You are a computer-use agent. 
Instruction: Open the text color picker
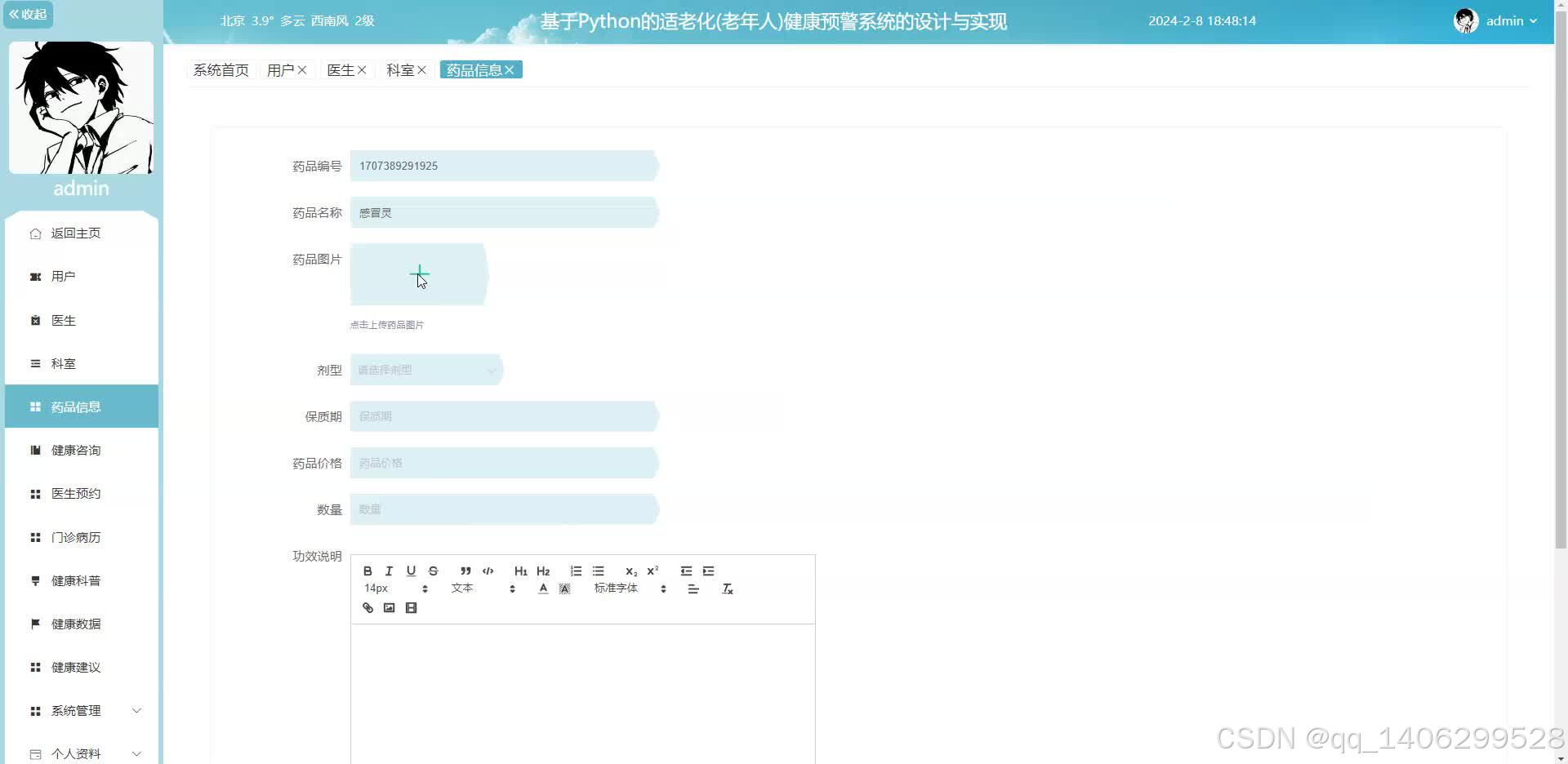click(x=543, y=589)
